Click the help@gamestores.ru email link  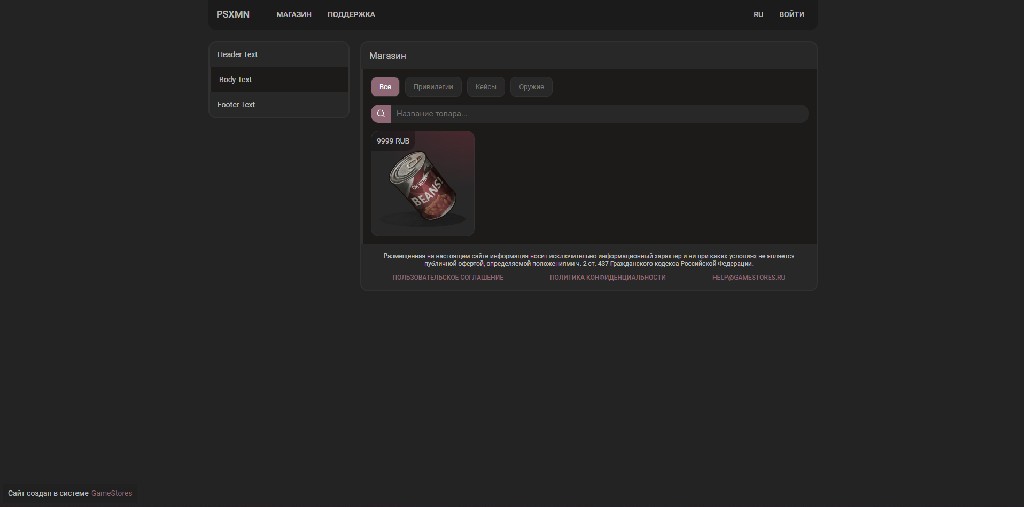click(x=748, y=277)
